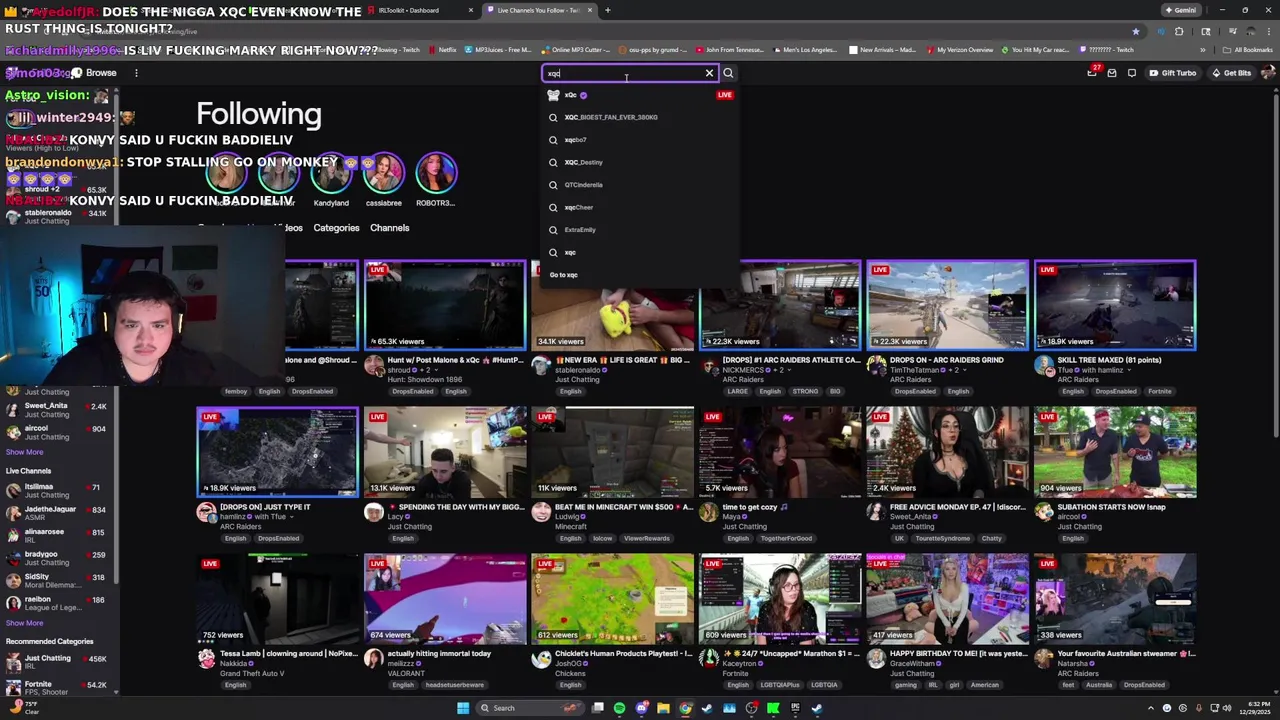1280x720 pixels.
Task: Click the Gift Turbo button
Action: click(1172, 73)
